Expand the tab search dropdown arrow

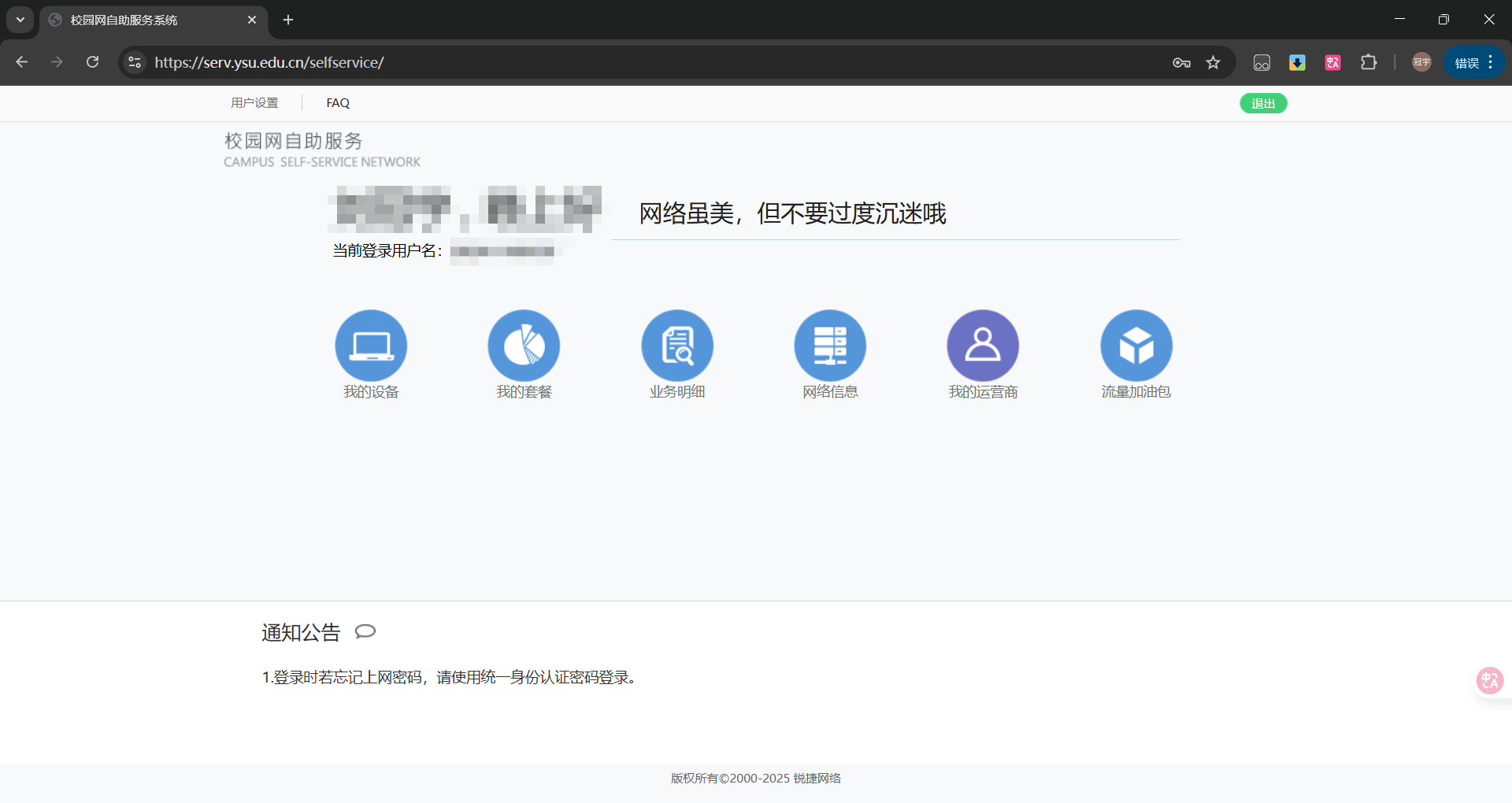(20, 20)
